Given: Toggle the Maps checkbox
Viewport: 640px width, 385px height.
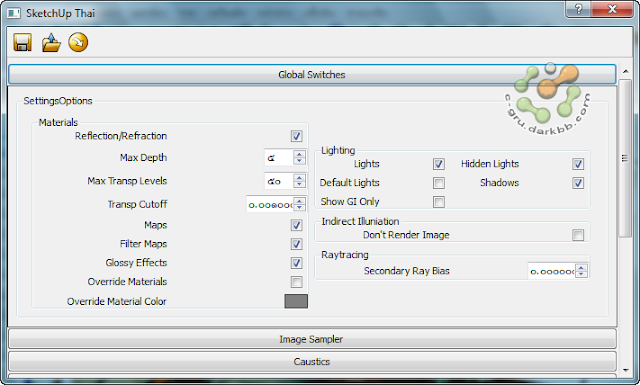Looking at the screenshot, I should click(297, 225).
